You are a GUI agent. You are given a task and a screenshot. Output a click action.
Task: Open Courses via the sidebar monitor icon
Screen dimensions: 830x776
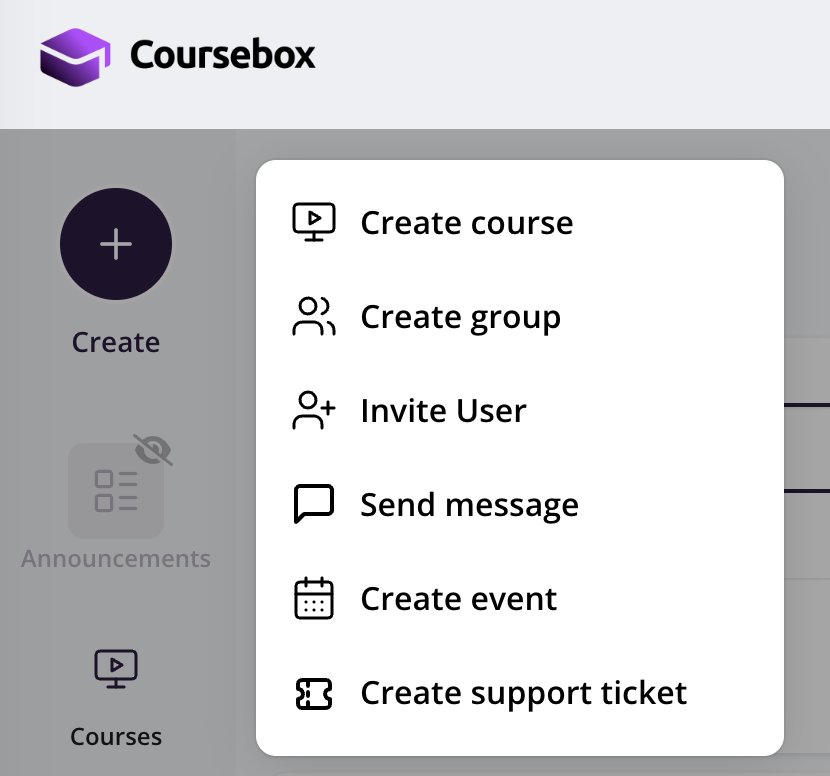[116, 668]
